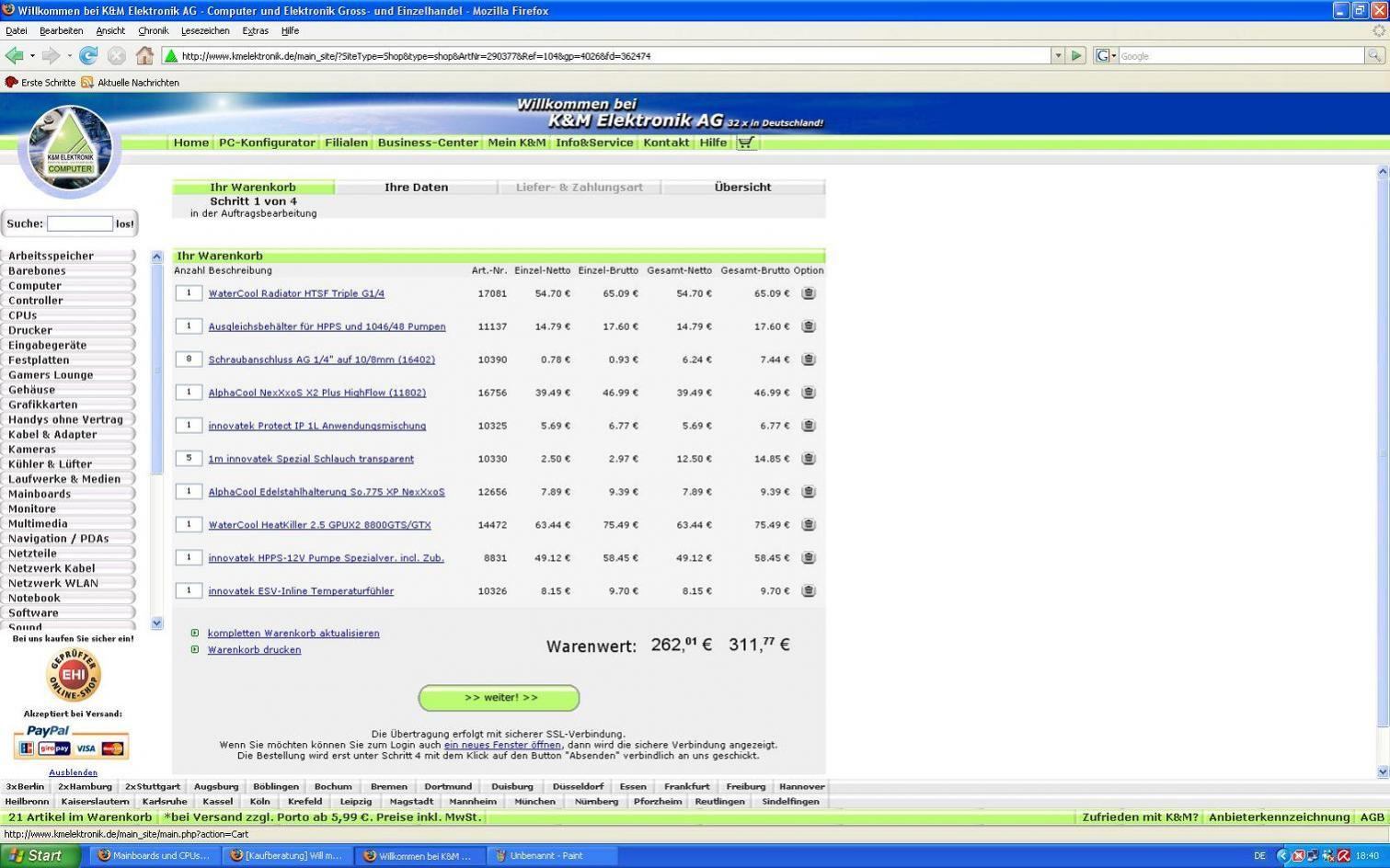Click category list scroll down arrow

click(x=156, y=622)
